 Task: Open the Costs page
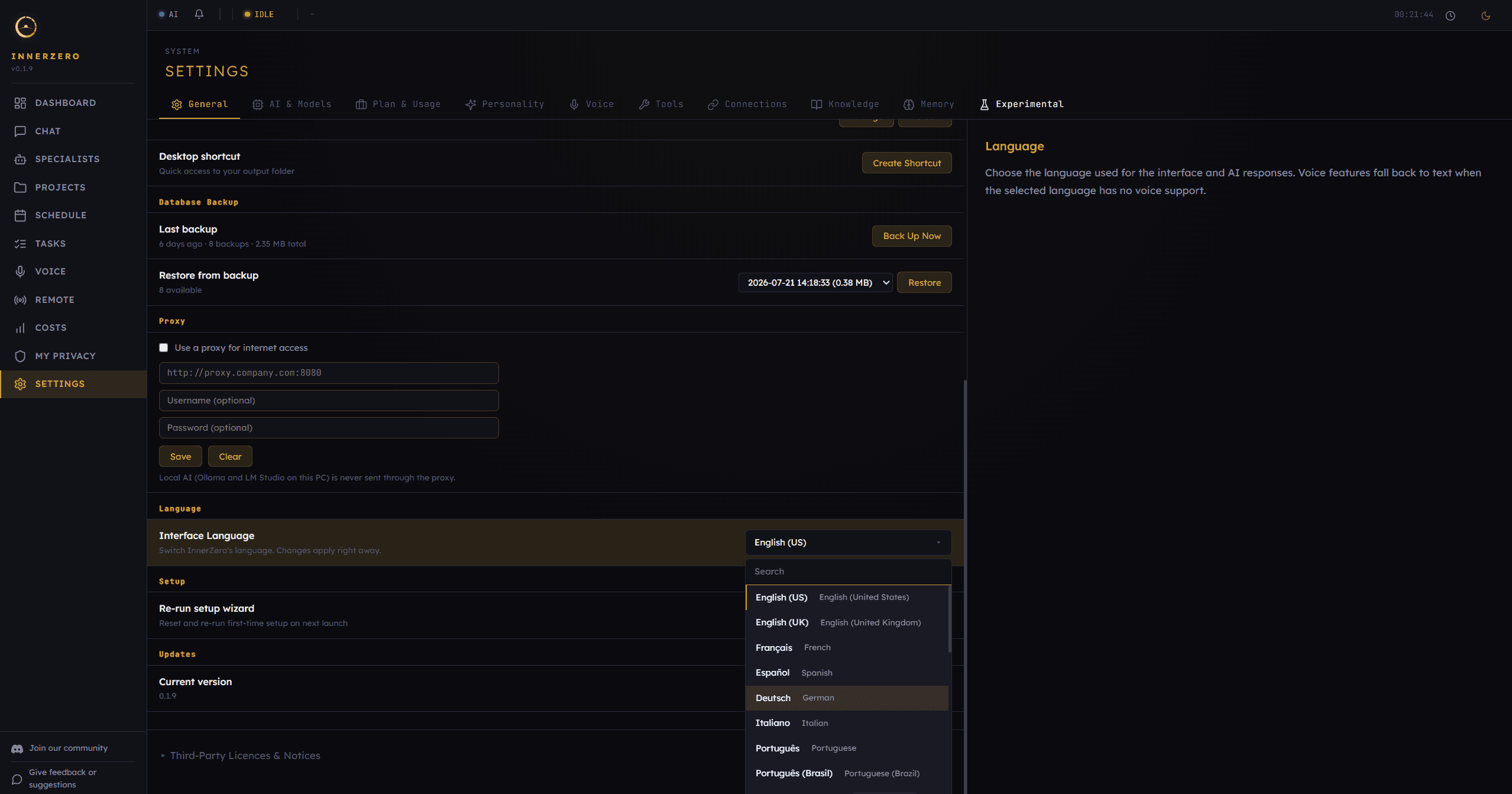pyautogui.click(x=73, y=328)
